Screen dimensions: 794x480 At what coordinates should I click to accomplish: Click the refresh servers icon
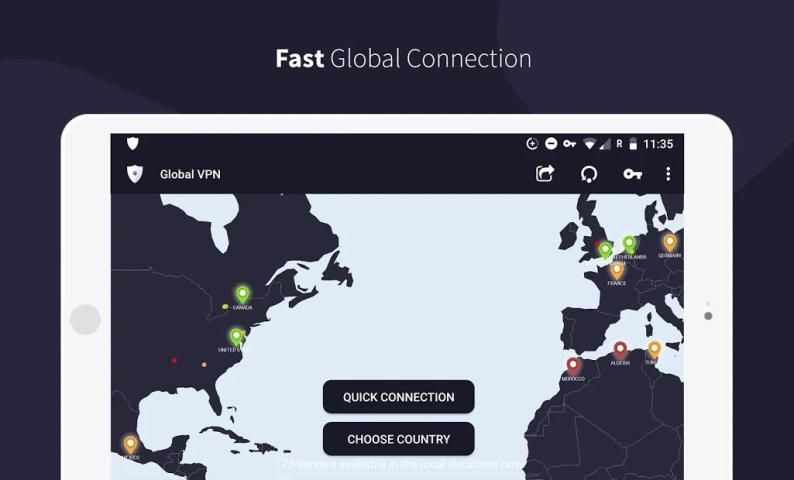coord(589,174)
